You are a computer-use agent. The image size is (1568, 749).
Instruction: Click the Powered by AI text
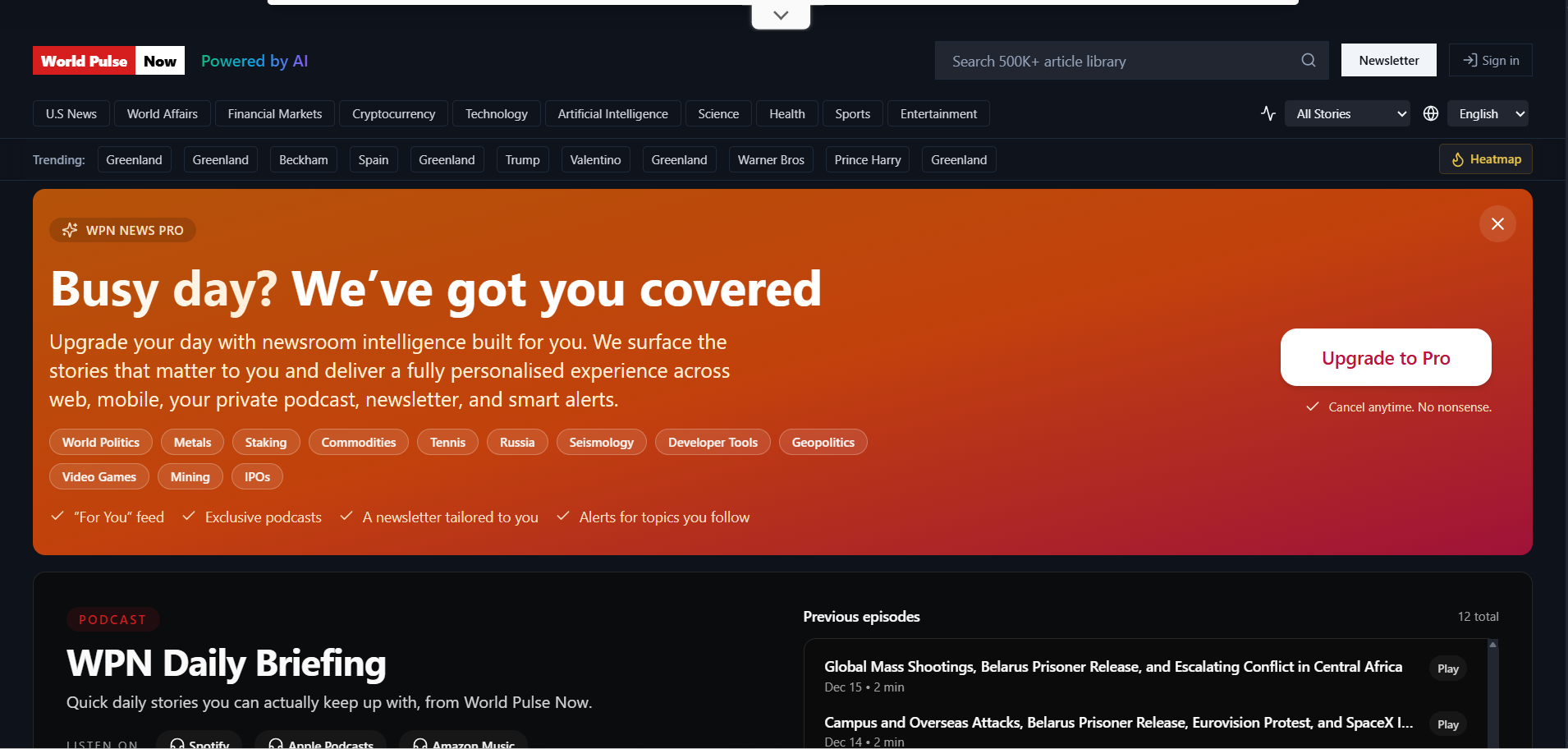pyautogui.click(x=254, y=61)
